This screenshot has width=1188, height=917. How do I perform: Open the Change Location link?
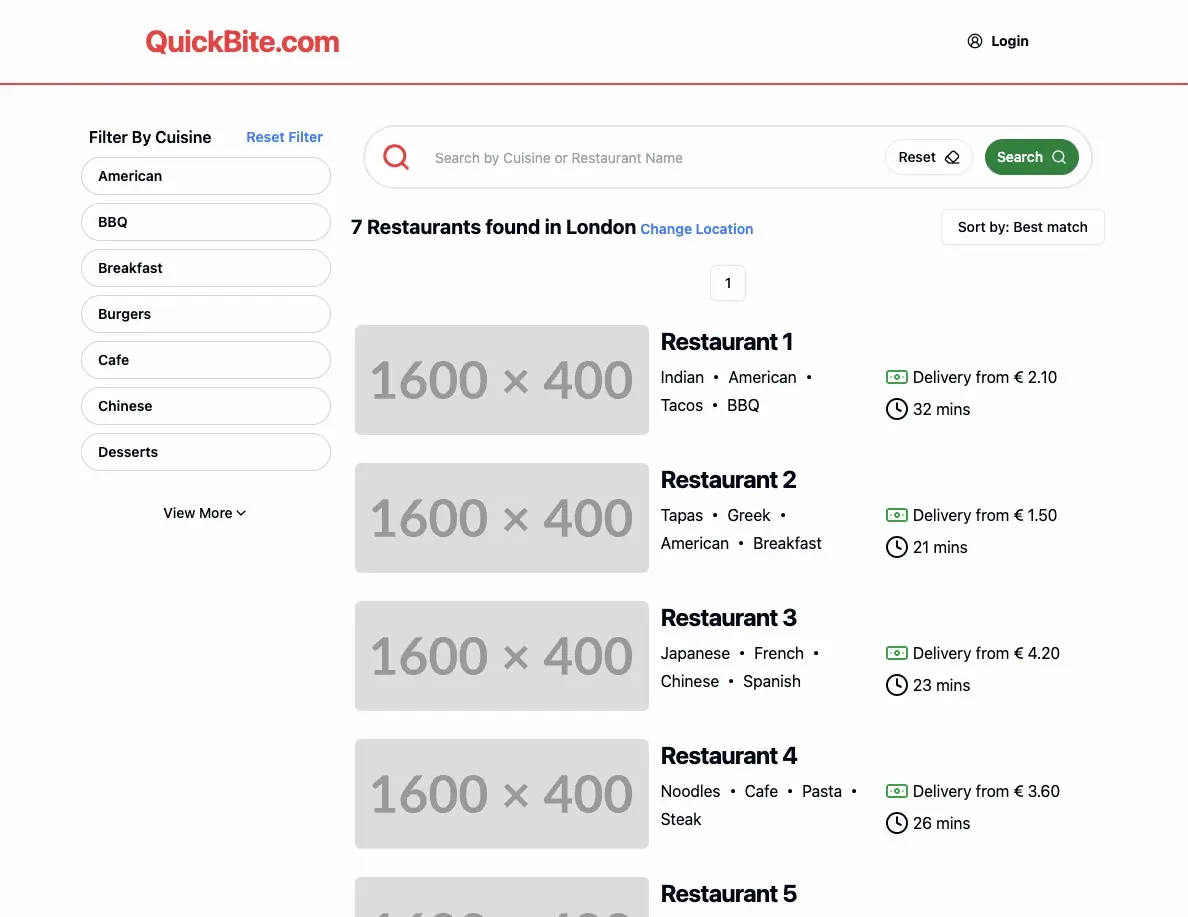696,229
